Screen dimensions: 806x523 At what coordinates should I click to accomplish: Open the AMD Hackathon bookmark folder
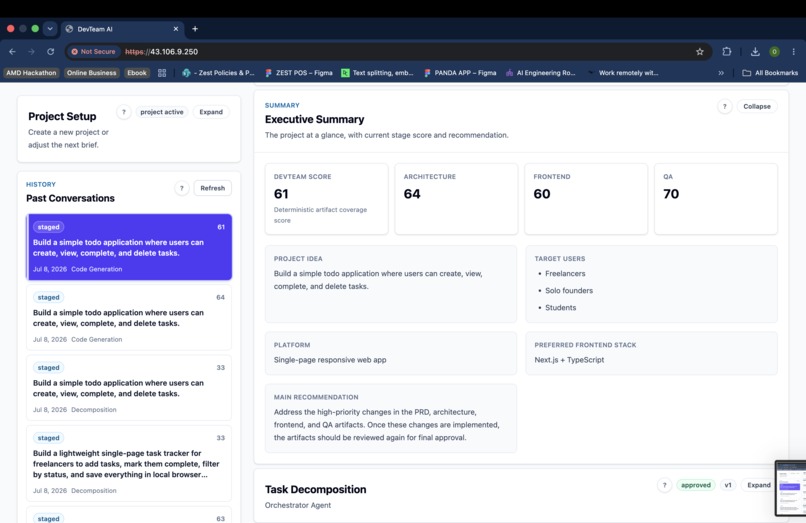tap(31, 73)
